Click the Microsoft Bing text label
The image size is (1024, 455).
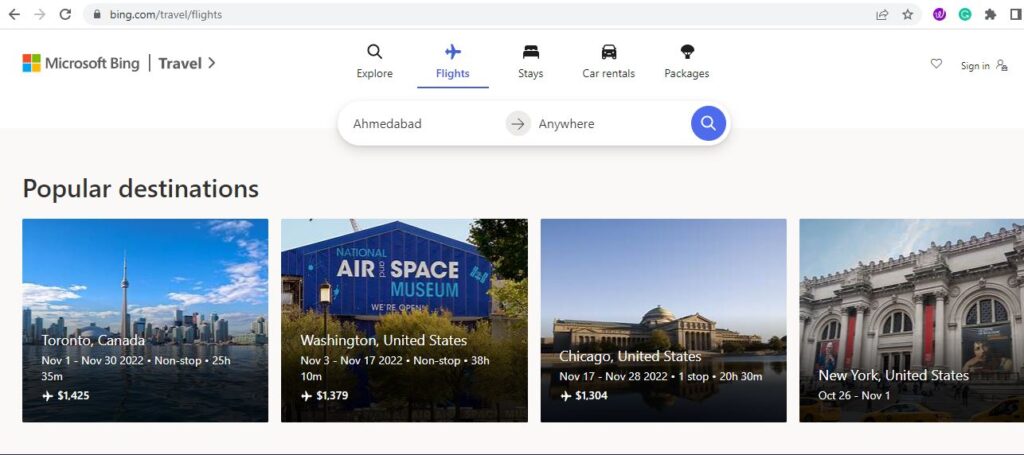(x=92, y=63)
